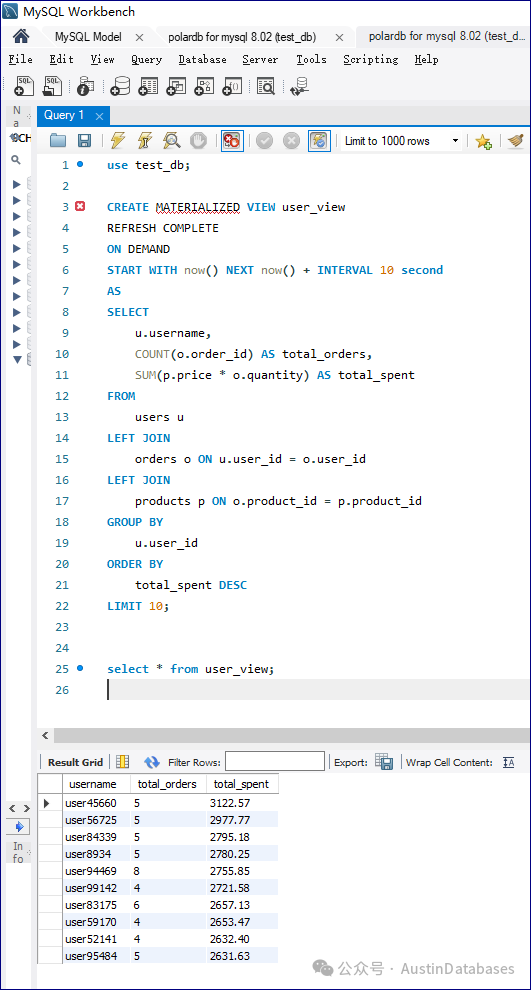Switch to the MySQL Model tab
531x990 pixels.
pos(88,37)
